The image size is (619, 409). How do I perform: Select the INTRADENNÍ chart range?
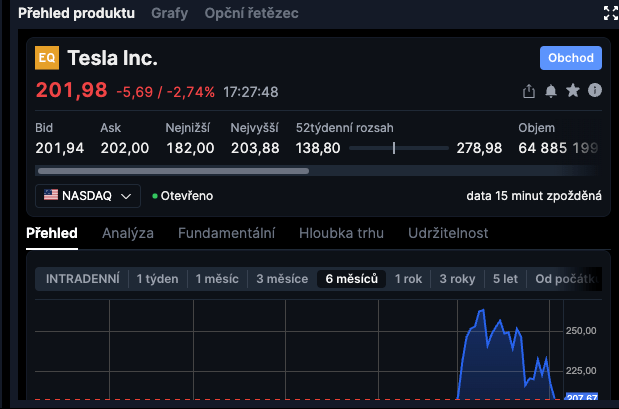[x=83, y=279]
